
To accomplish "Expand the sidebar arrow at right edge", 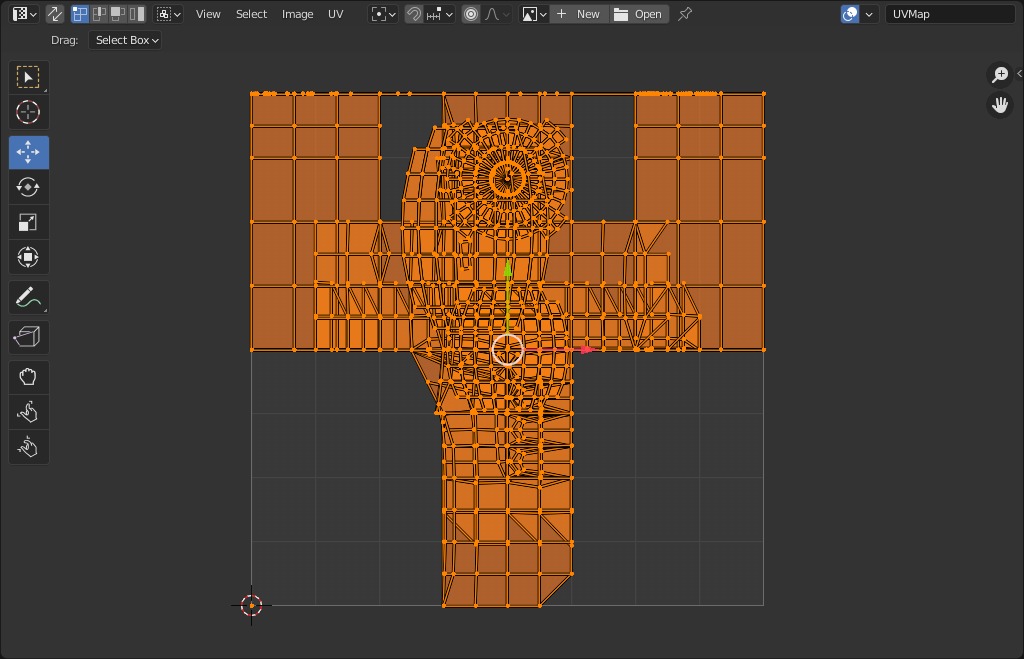I will [1019, 74].
